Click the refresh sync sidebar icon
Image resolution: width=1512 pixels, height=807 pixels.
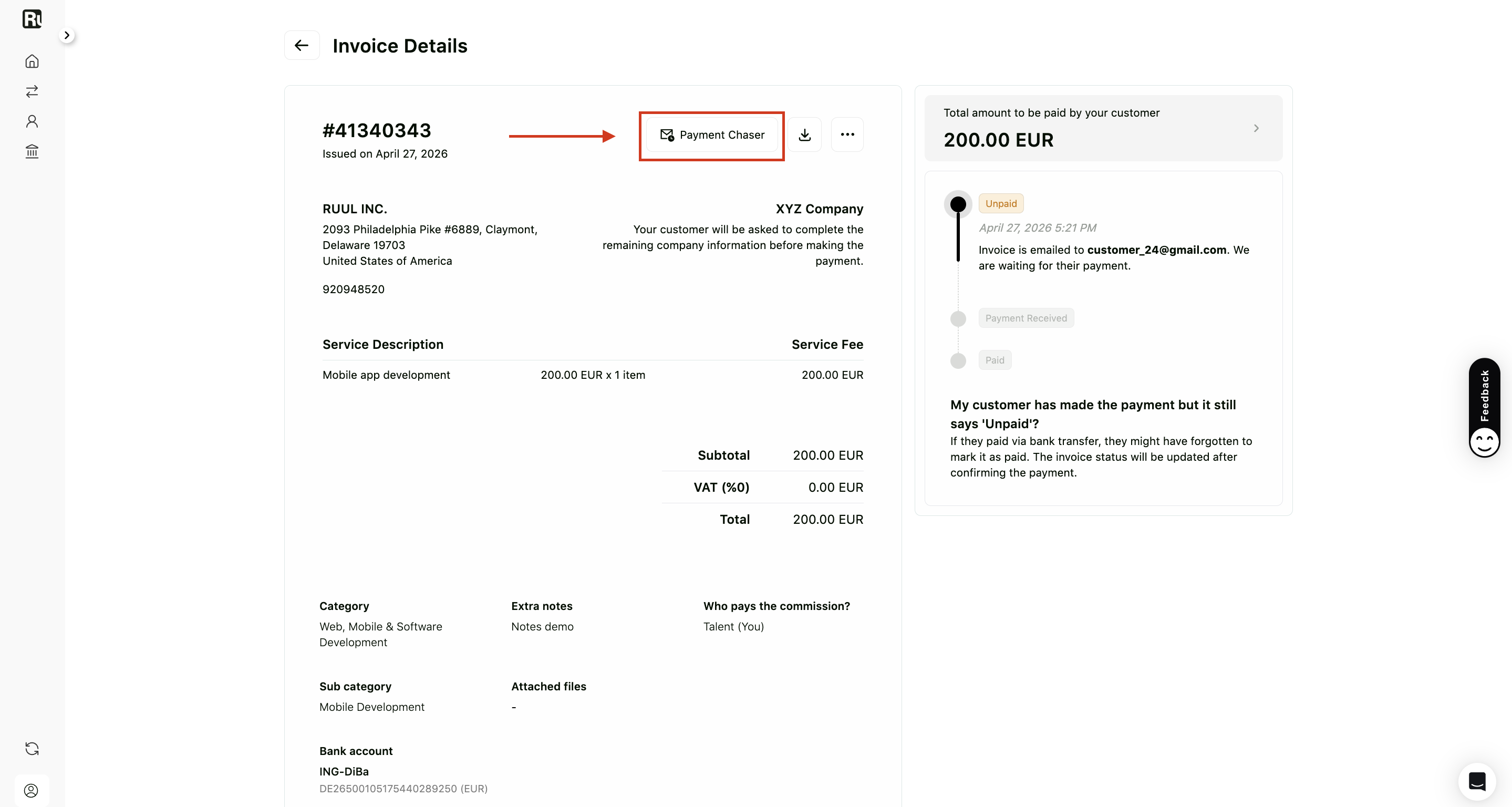click(x=32, y=748)
